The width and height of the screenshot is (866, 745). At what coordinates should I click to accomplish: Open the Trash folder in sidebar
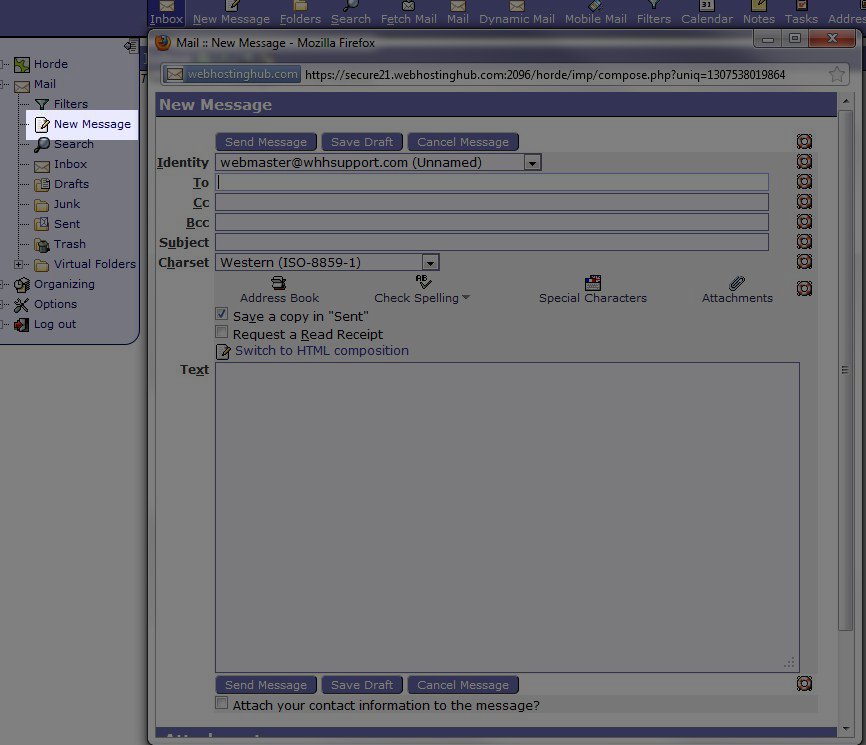pyautogui.click(x=69, y=244)
